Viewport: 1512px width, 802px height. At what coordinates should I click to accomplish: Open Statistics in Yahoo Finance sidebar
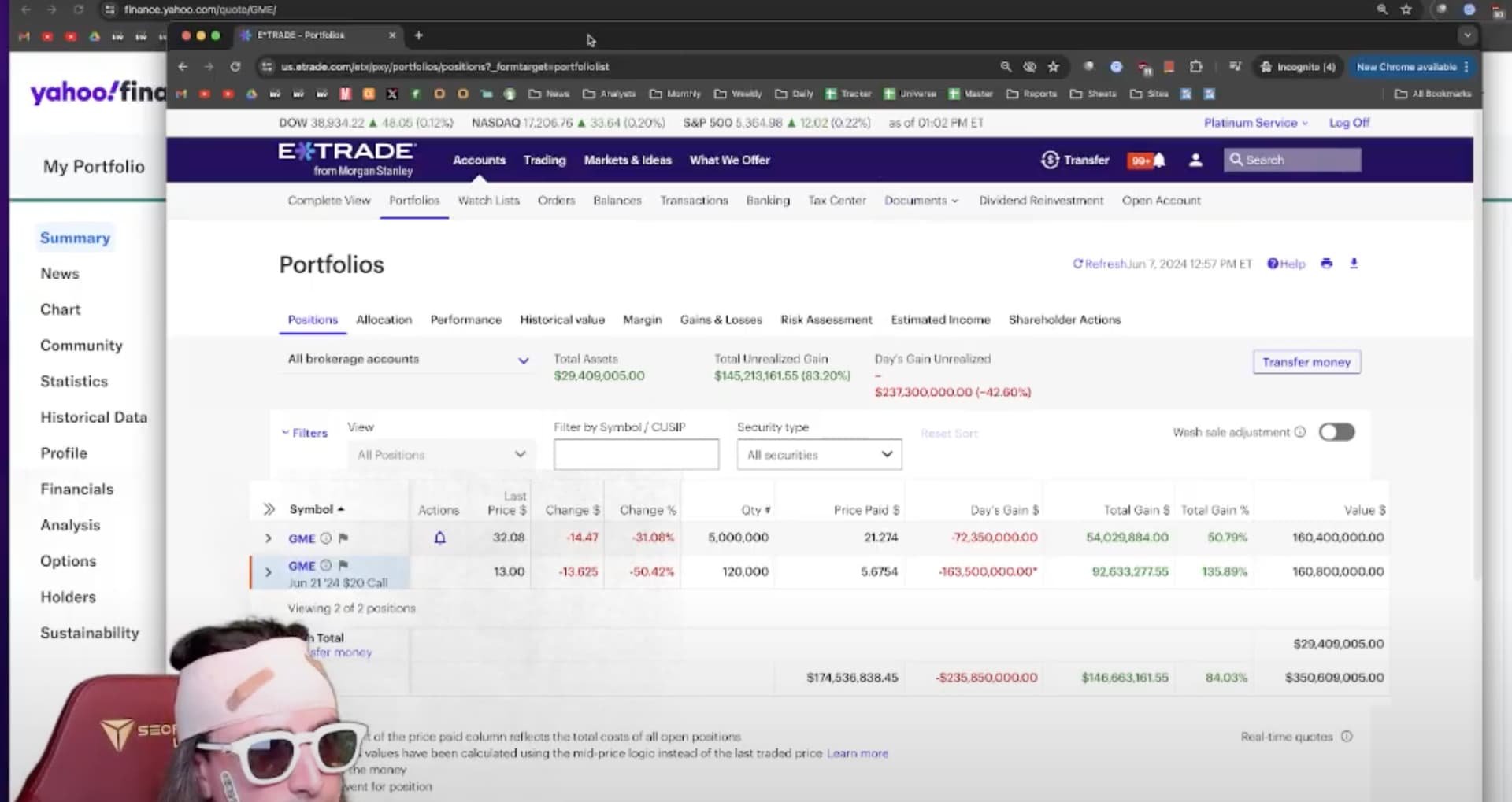74,381
